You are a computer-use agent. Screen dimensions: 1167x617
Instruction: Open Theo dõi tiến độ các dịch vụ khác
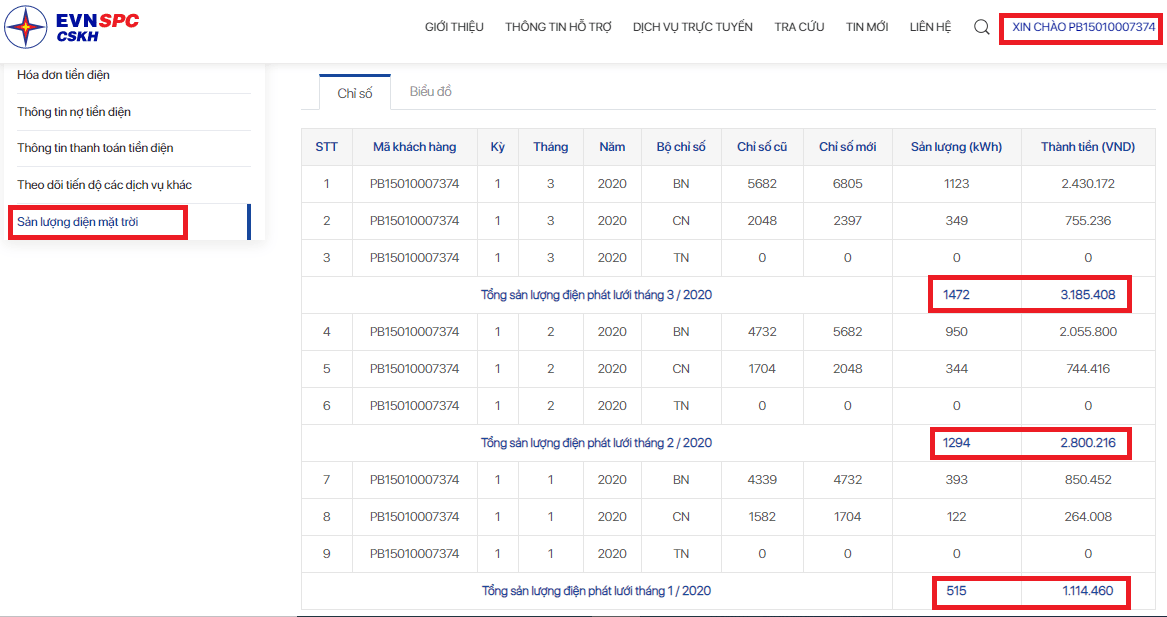[x=104, y=185]
